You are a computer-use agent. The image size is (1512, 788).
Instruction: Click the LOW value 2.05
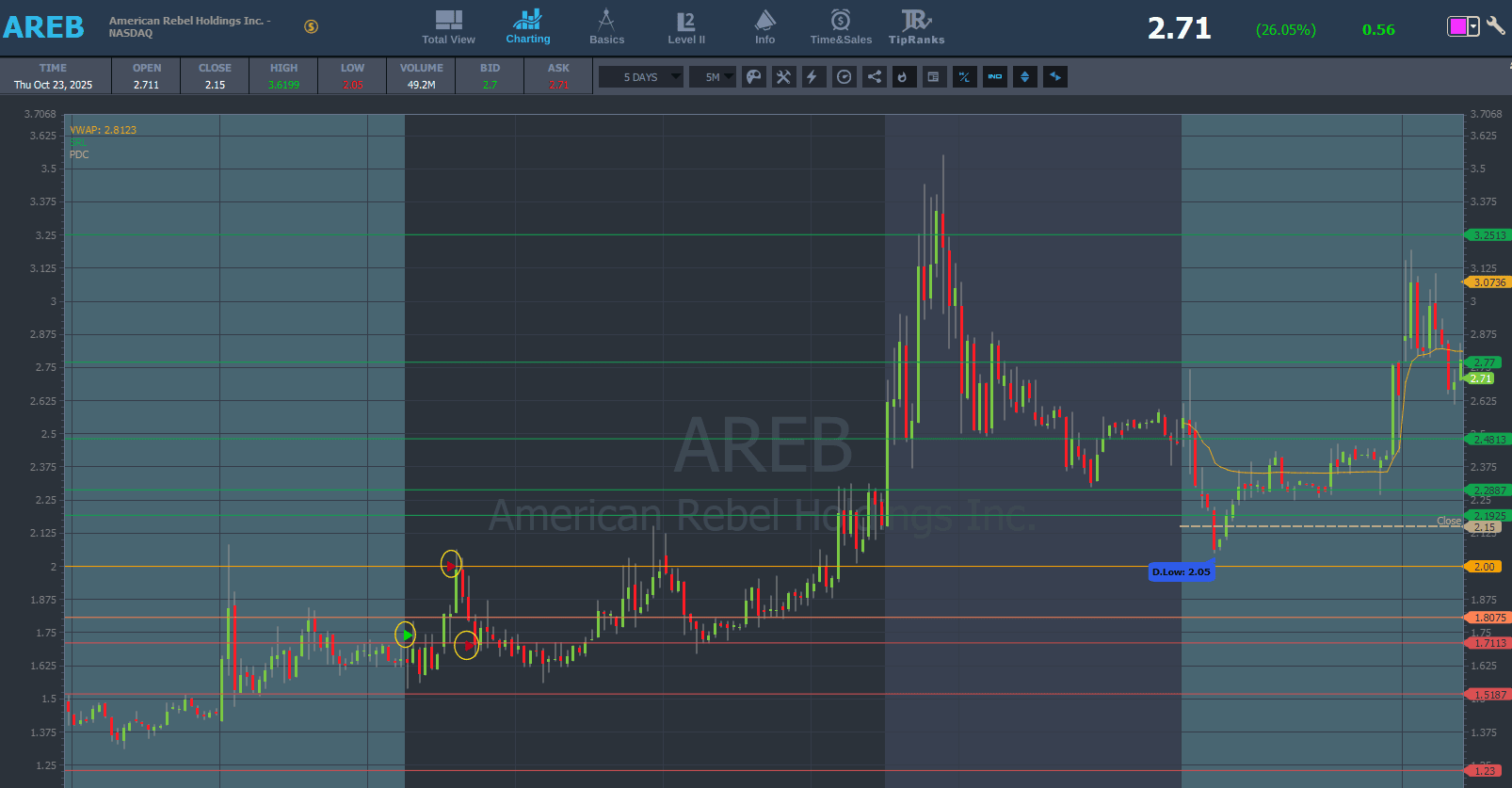pyautogui.click(x=352, y=85)
